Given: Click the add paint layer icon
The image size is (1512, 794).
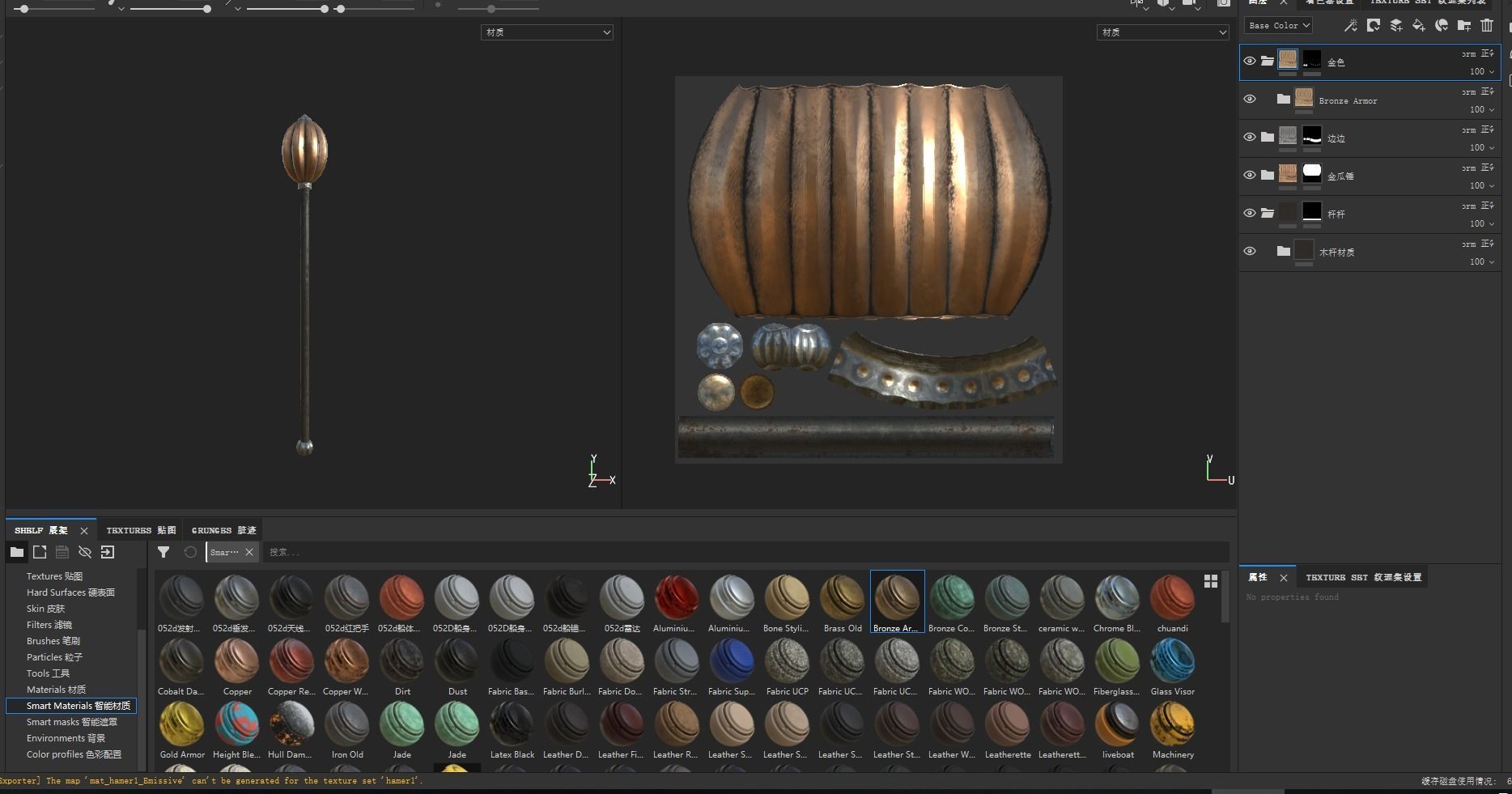Looking at the screenshot, I should click(1396, 26).
